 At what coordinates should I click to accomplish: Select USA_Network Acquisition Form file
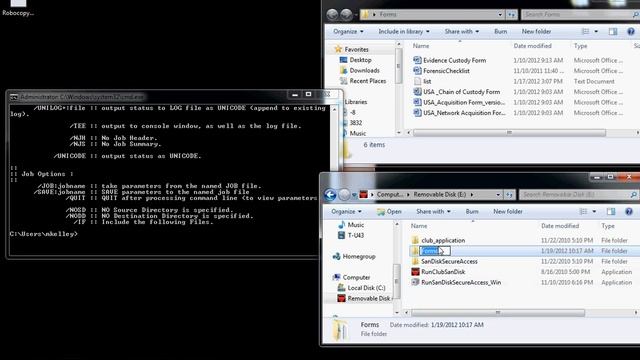click(464, 113)
